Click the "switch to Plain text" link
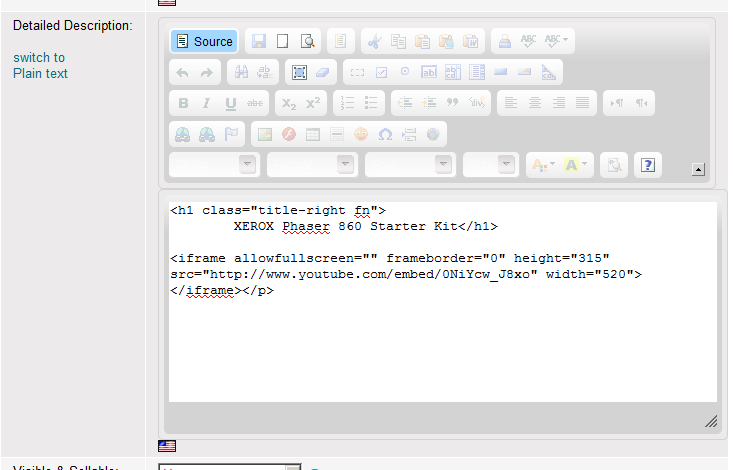This screenshot has width=733, height=470. (x=40, y=65)
